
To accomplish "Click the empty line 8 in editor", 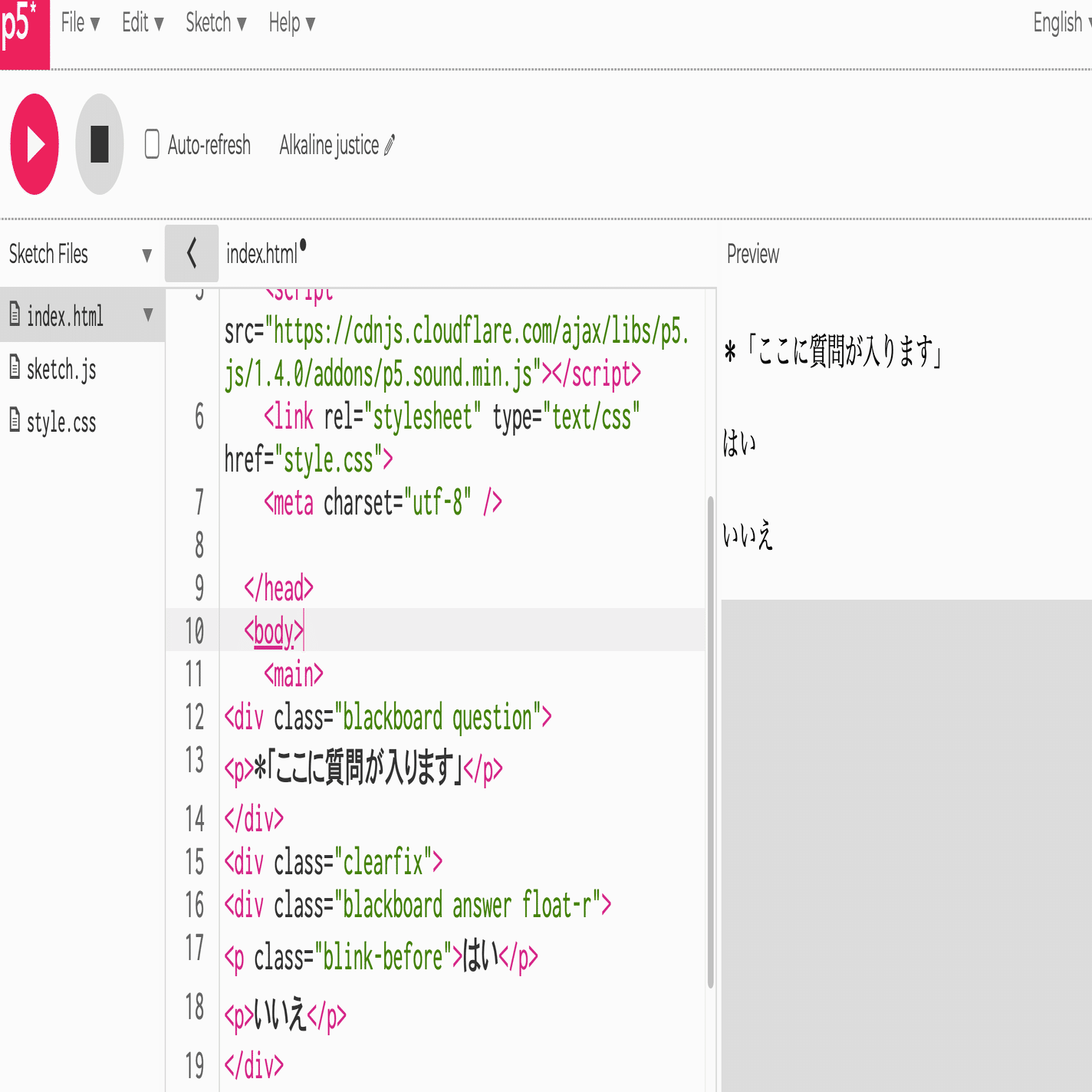I will (462, 545).
